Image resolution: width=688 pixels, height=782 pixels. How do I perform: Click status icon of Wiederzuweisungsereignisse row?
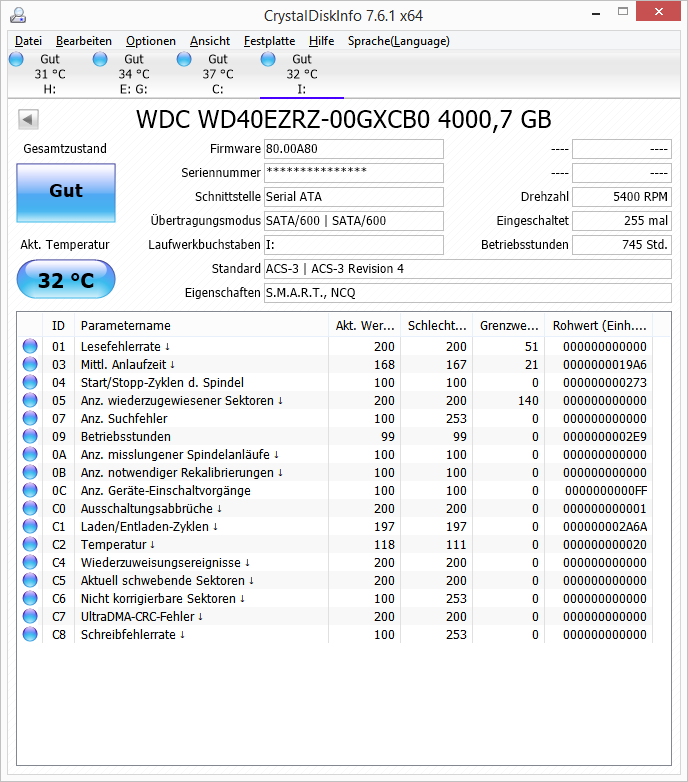(x=30, y=562)
